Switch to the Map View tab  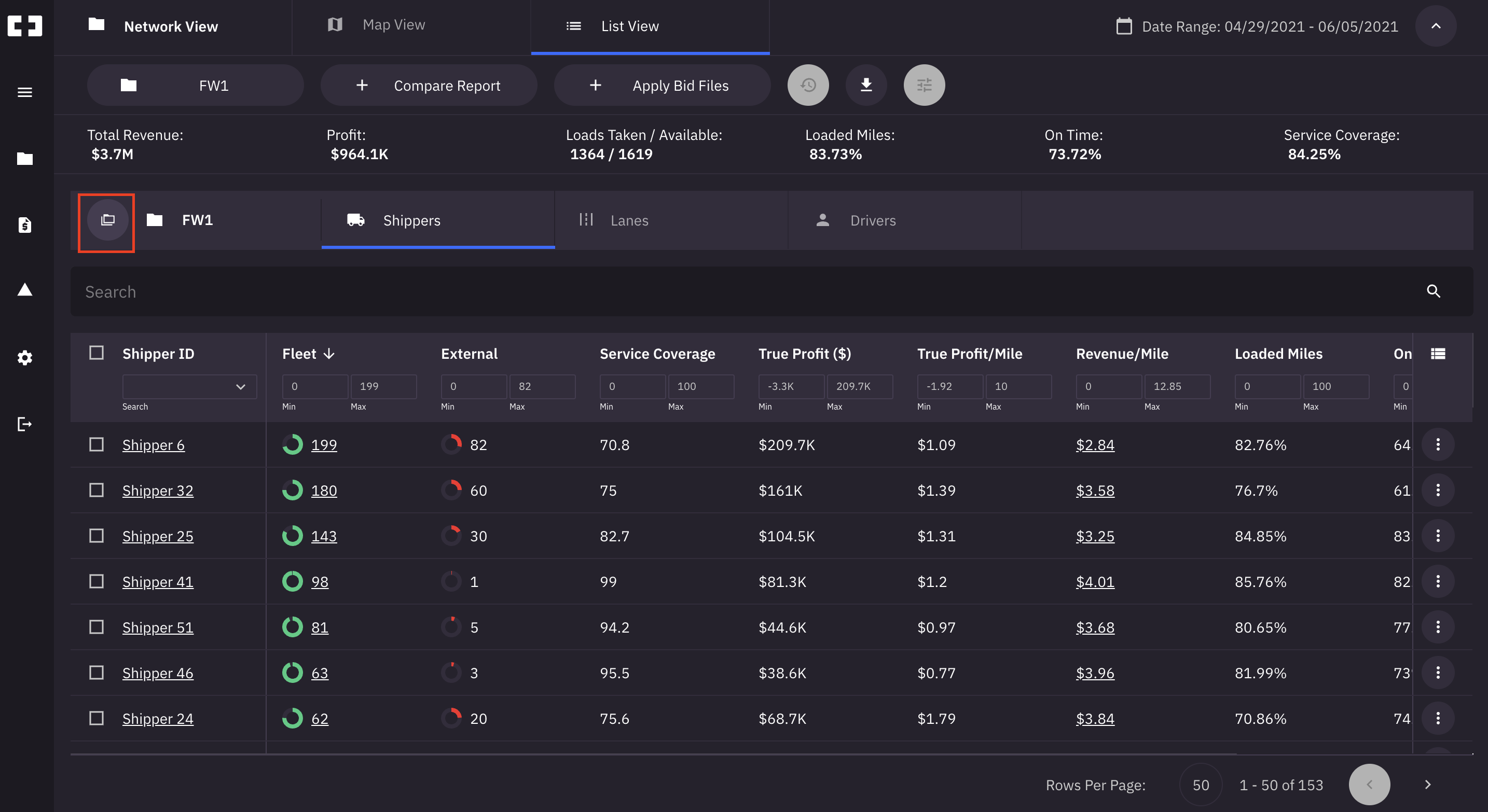pos(393,25)
